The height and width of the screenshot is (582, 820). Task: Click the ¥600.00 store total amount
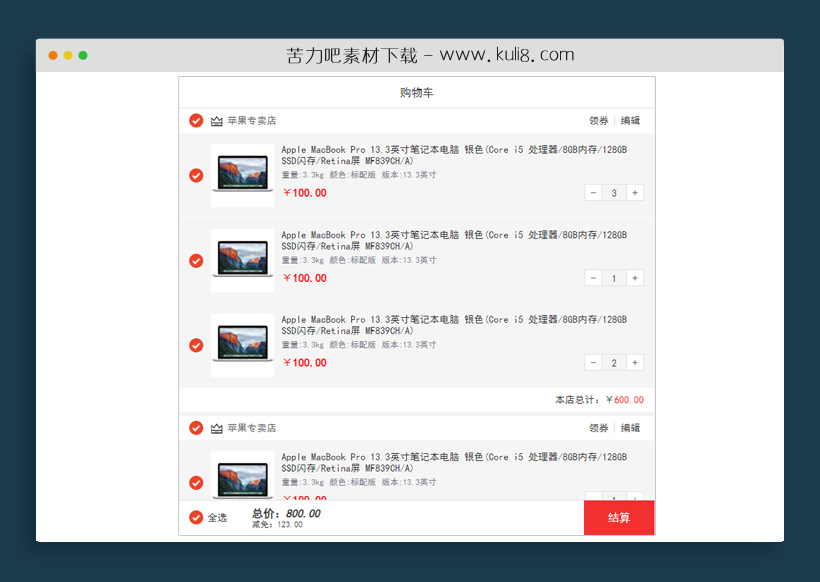[x=626, y=399]
